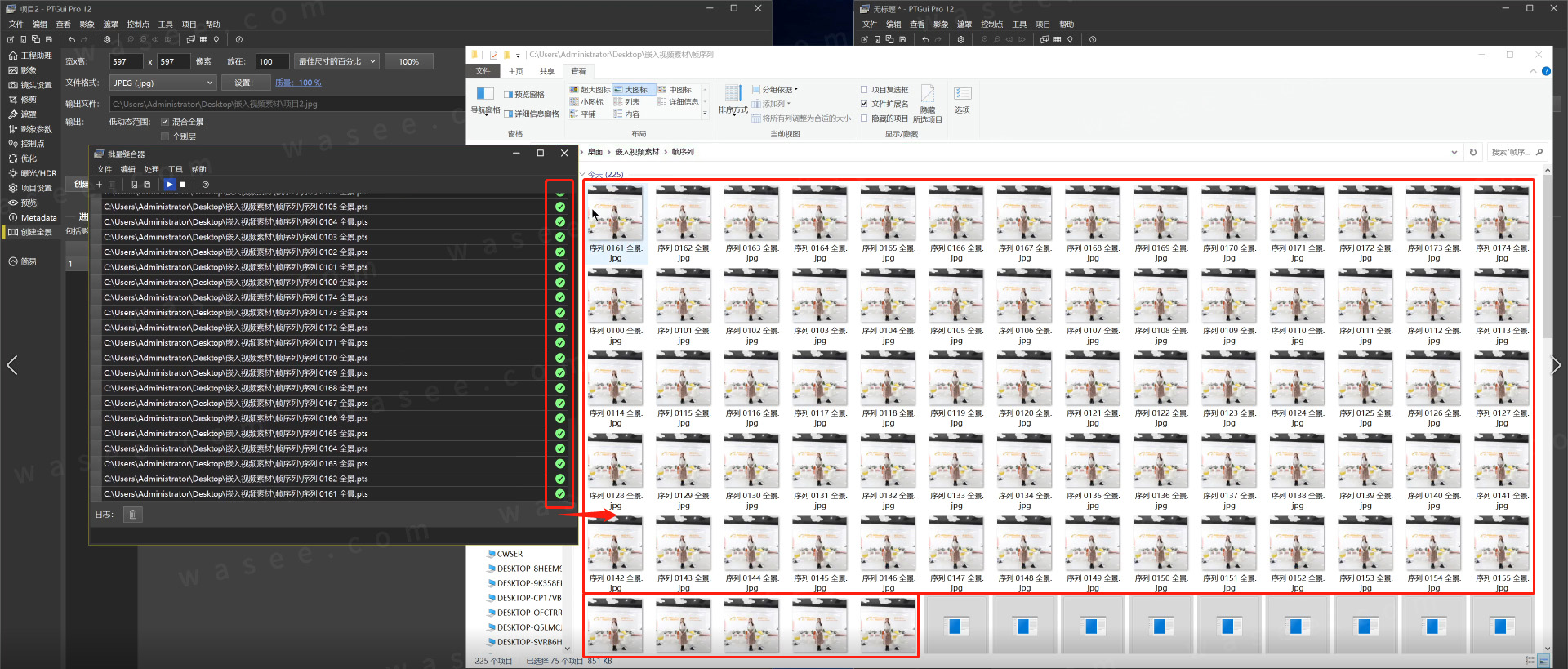
Task: Click the settings gear in the 项目2 toolbar
Action: [x=107, y=39]
